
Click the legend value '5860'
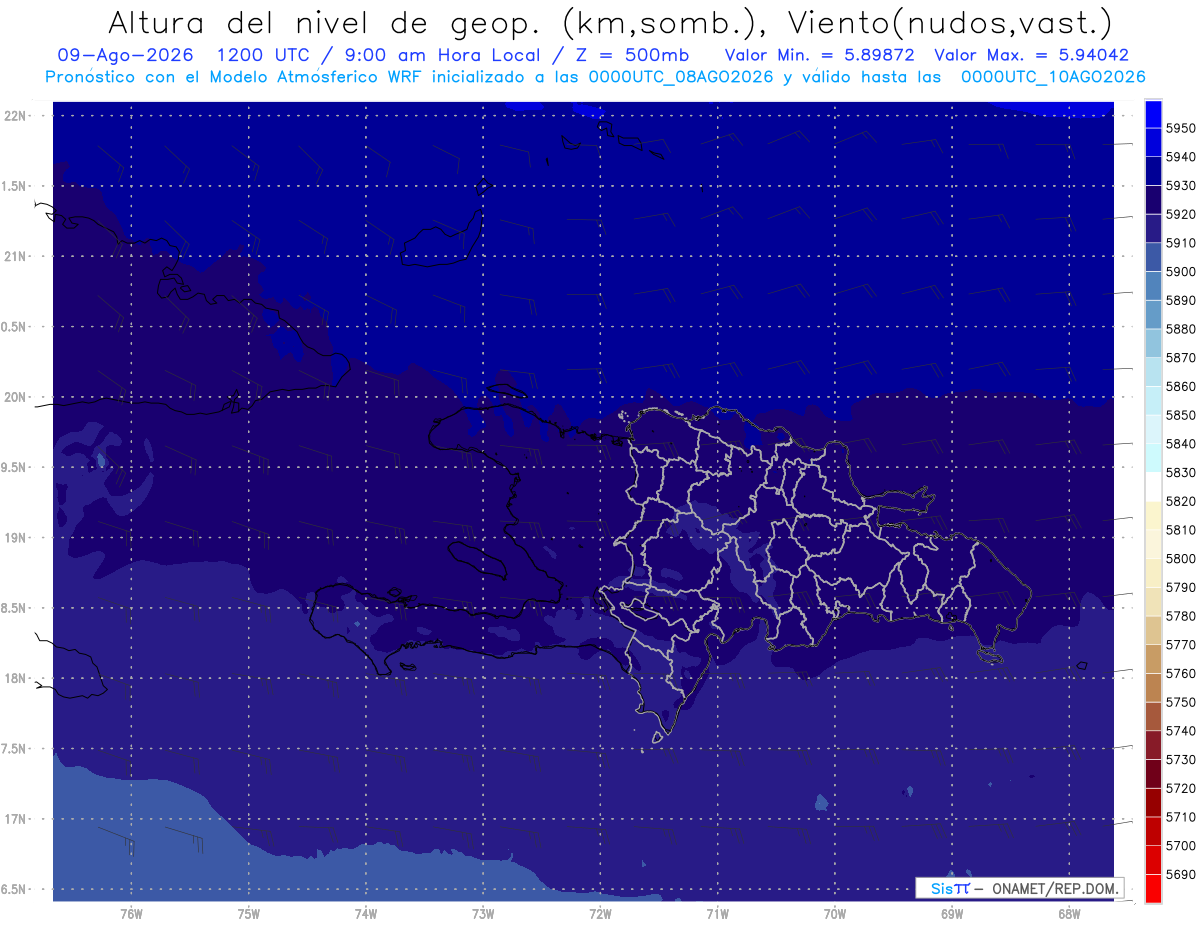tap(1181, 386)
